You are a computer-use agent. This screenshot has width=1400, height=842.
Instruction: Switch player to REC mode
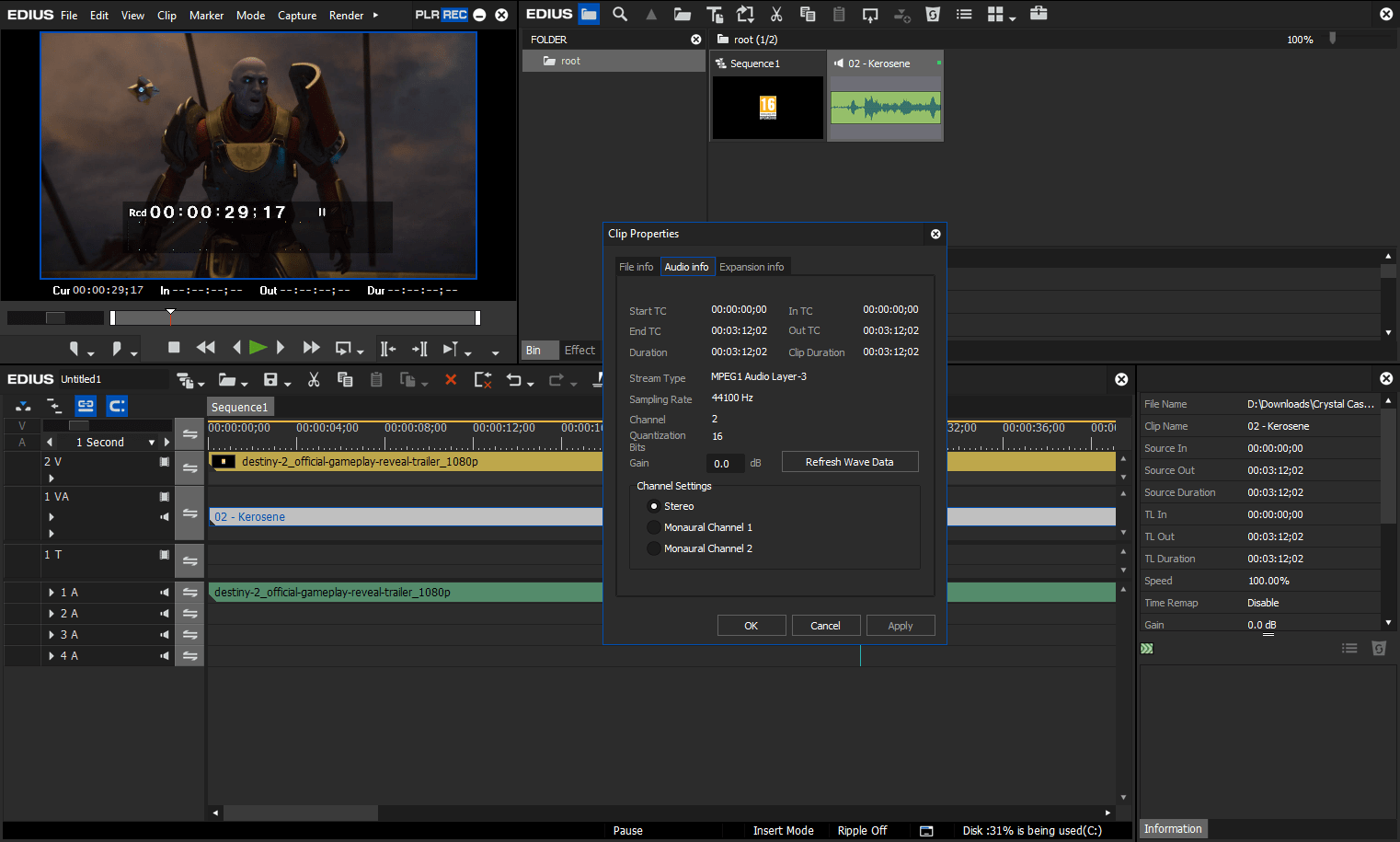pyautogui.click(x=455, y=15)
